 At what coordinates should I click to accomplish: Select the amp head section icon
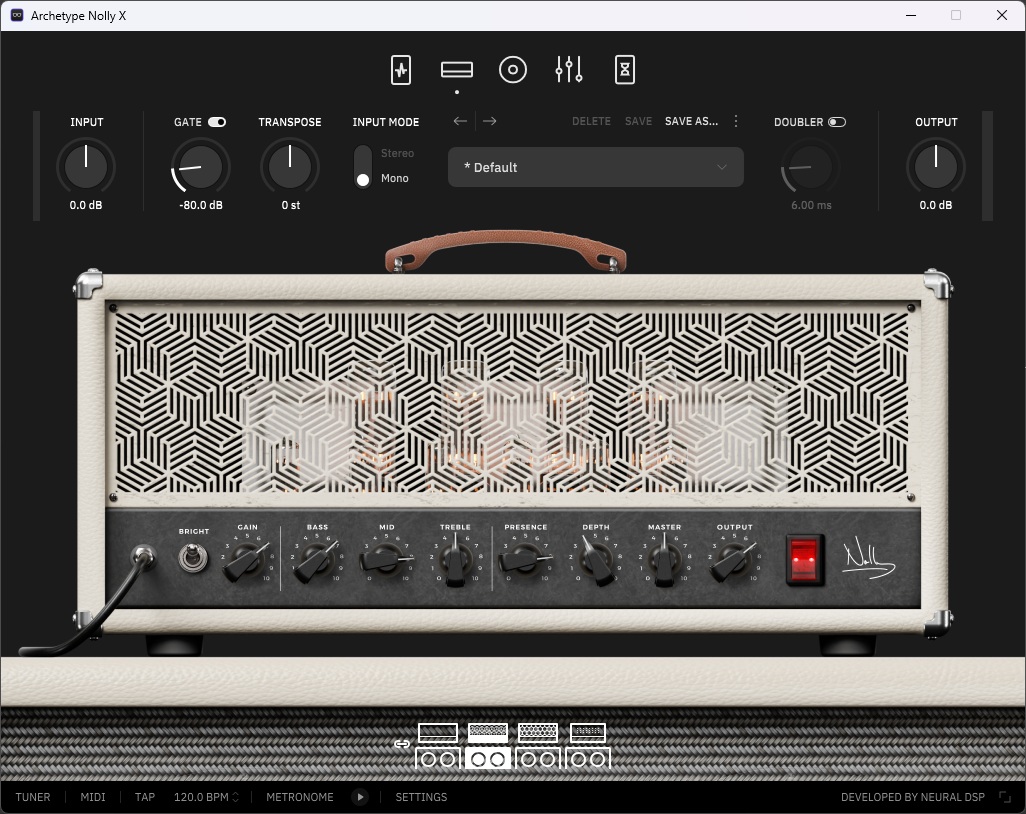pyautogui.click(x=457, y=69)
